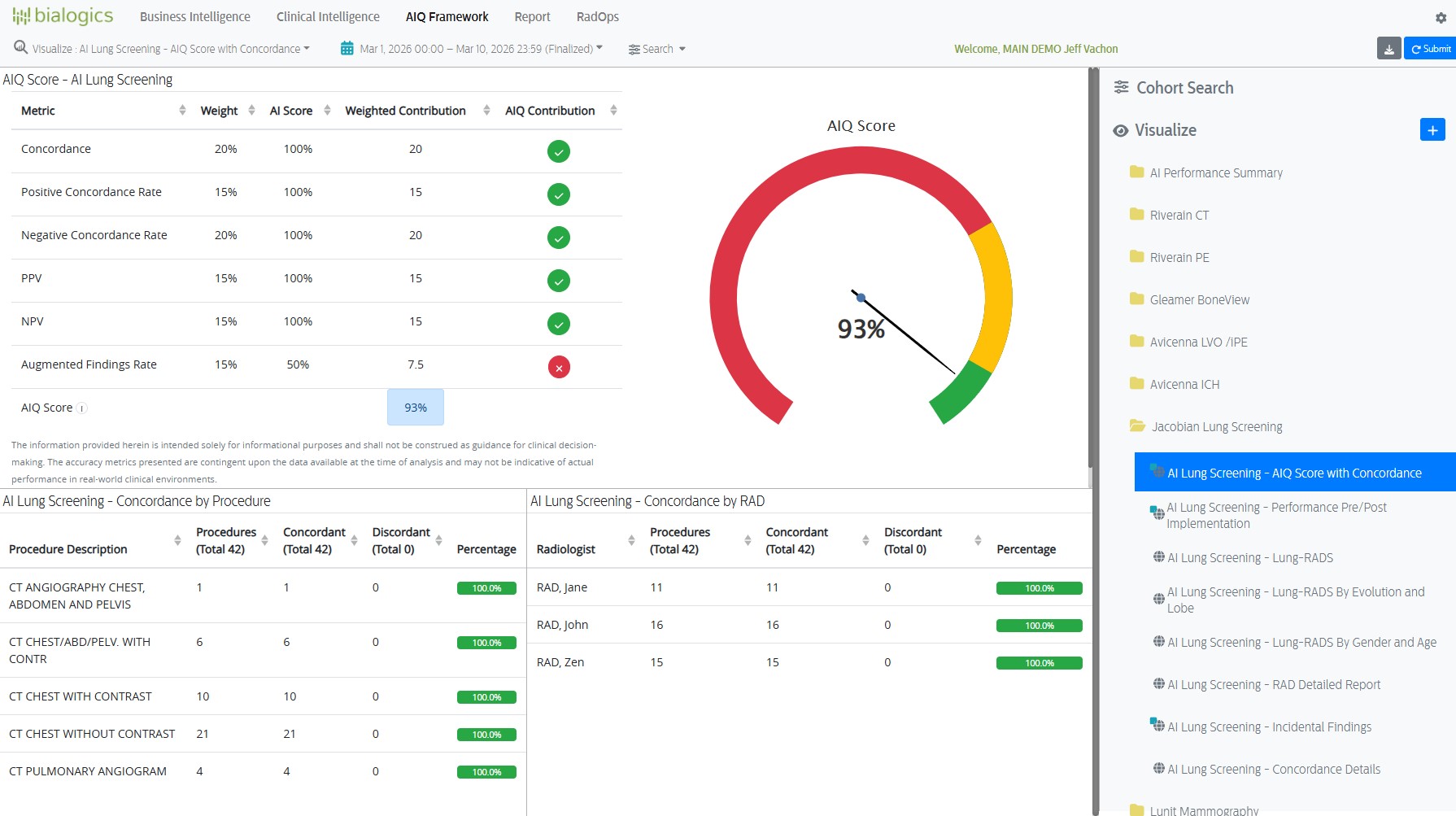This screenshot has height=816, width=1456.
Task: Click the bialogics logo
Action: coord(63,16)
